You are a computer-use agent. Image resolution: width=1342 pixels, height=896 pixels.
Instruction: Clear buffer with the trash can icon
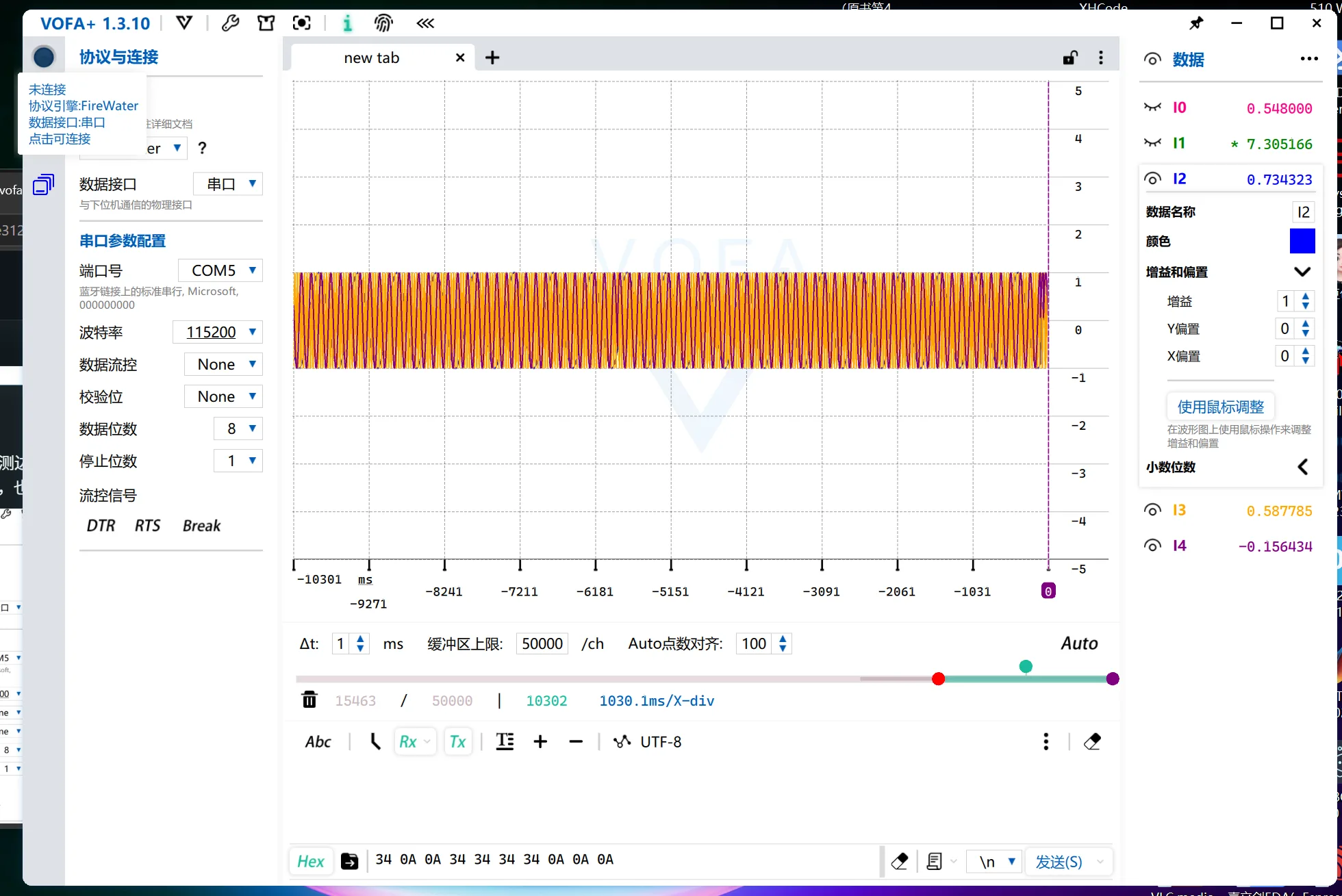309,700
